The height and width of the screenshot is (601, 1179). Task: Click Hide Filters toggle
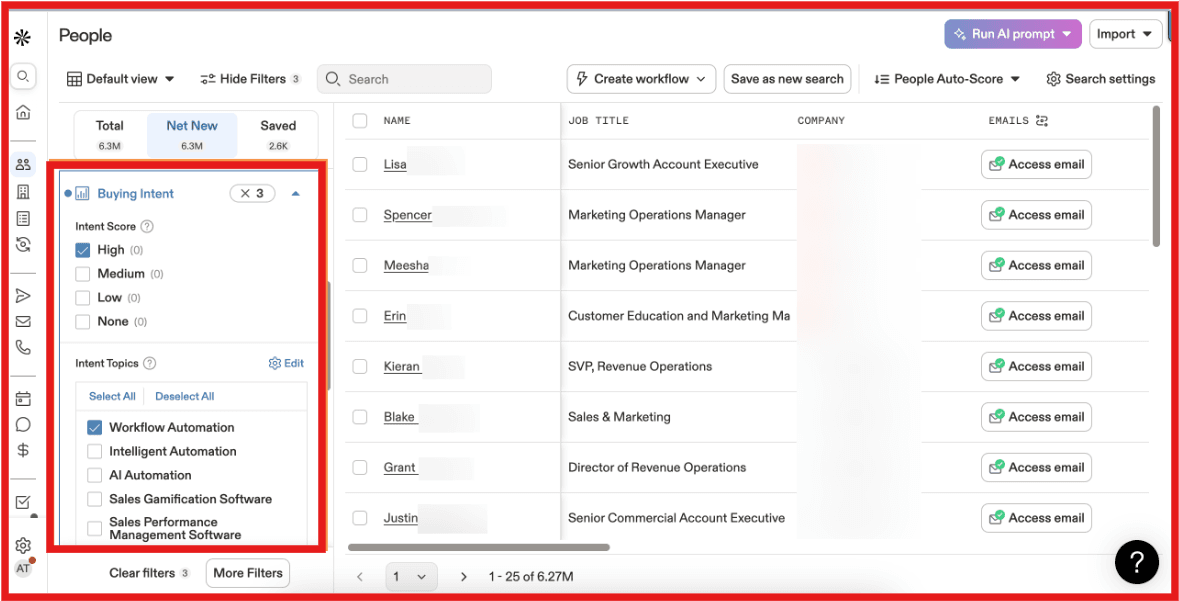click(x=250, y=79)
